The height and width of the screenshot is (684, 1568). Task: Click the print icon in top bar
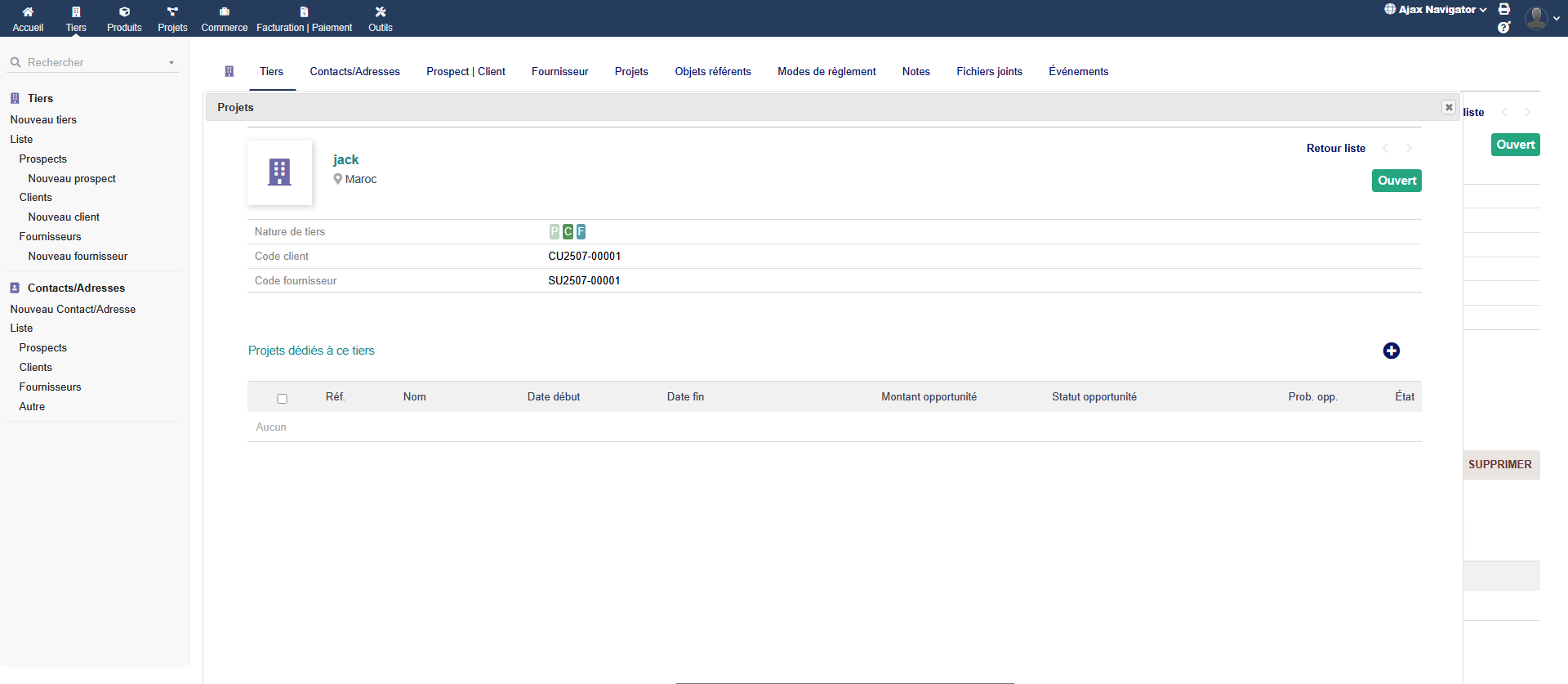(x=1504, y=9)
